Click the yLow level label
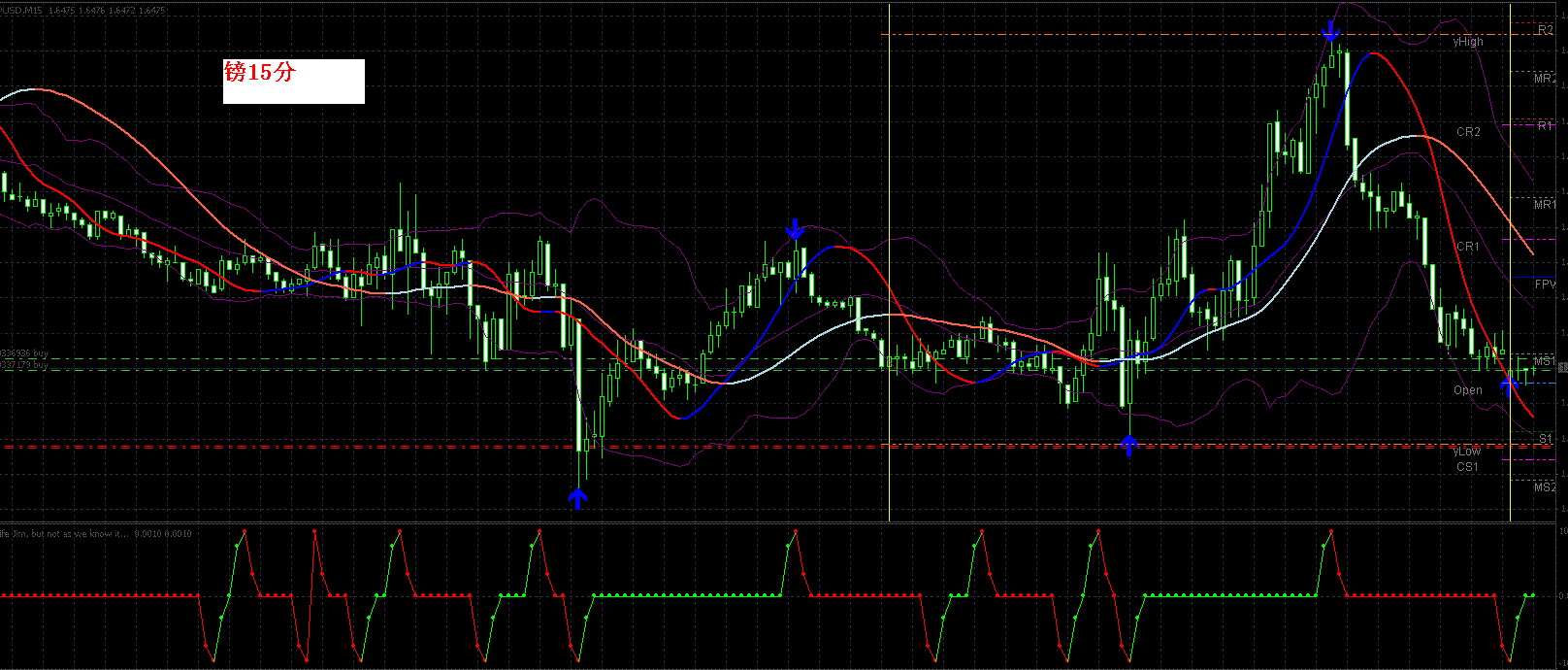 coord(1467,452)
